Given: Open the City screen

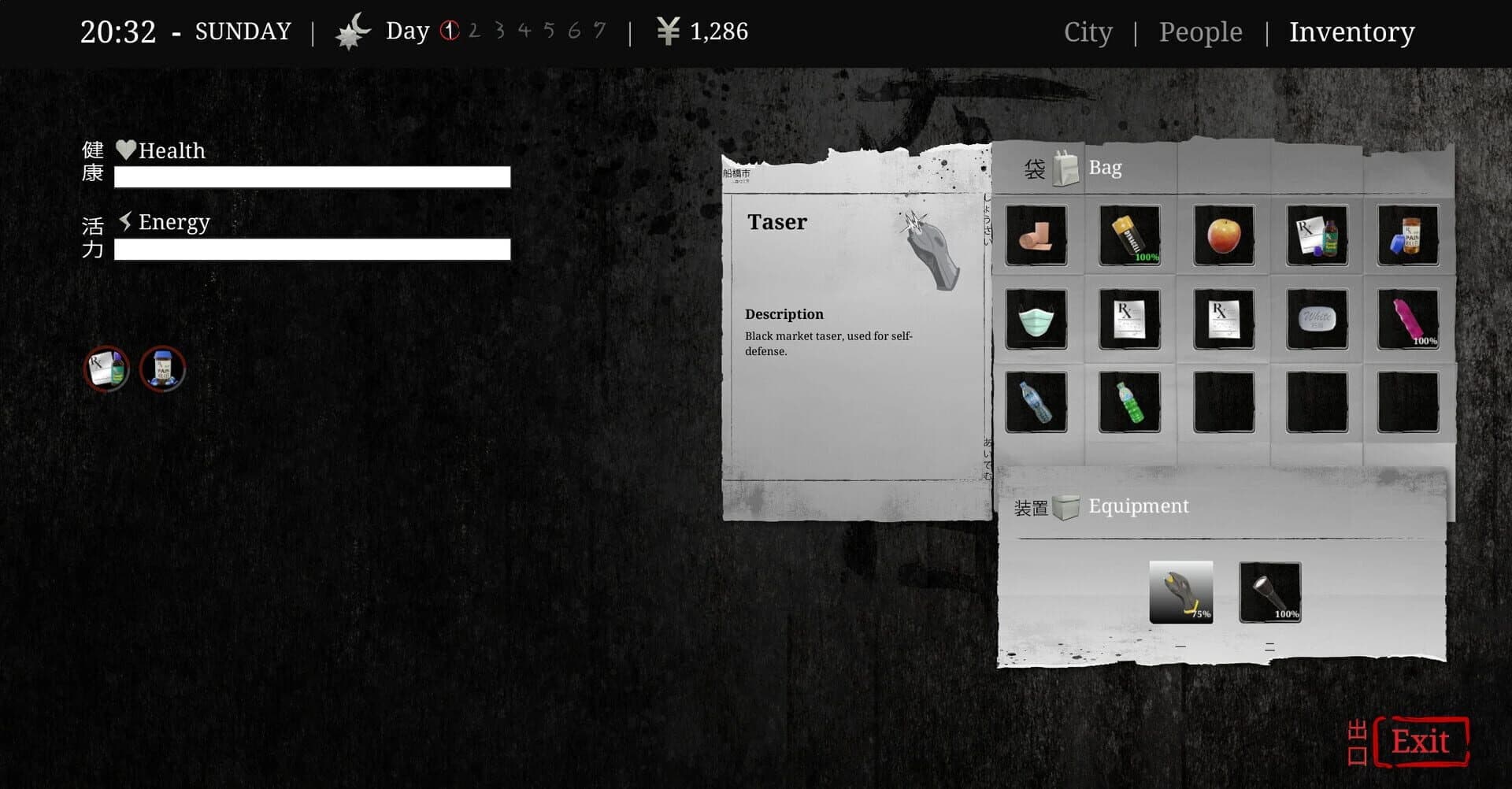Looking at the screenshot, I should (1088, 31).
